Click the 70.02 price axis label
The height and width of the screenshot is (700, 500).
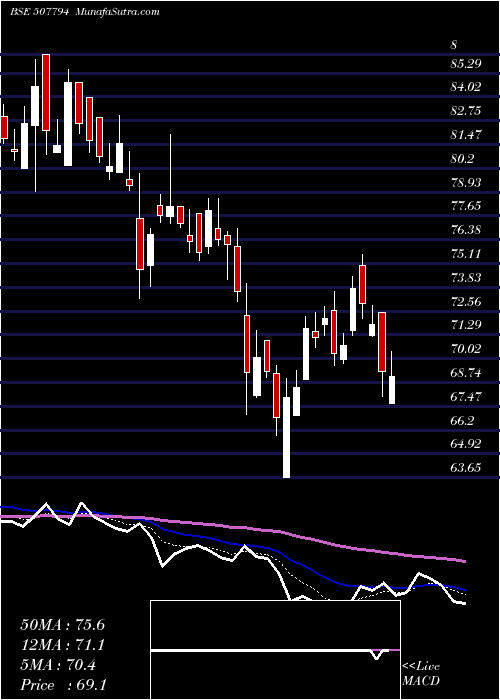click(x=466, y=349)
